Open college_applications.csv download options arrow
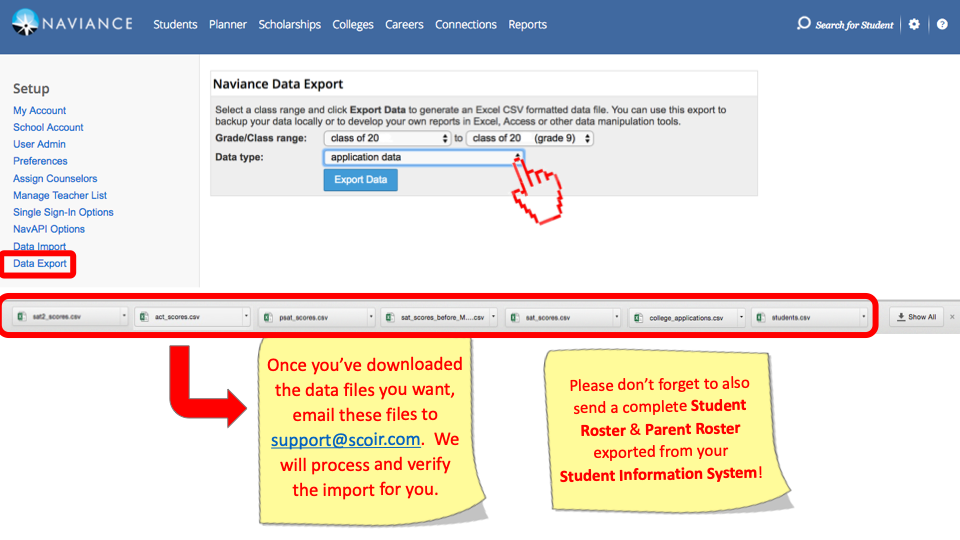The width and height of the screenshot is (960, 540). [741, 317]
